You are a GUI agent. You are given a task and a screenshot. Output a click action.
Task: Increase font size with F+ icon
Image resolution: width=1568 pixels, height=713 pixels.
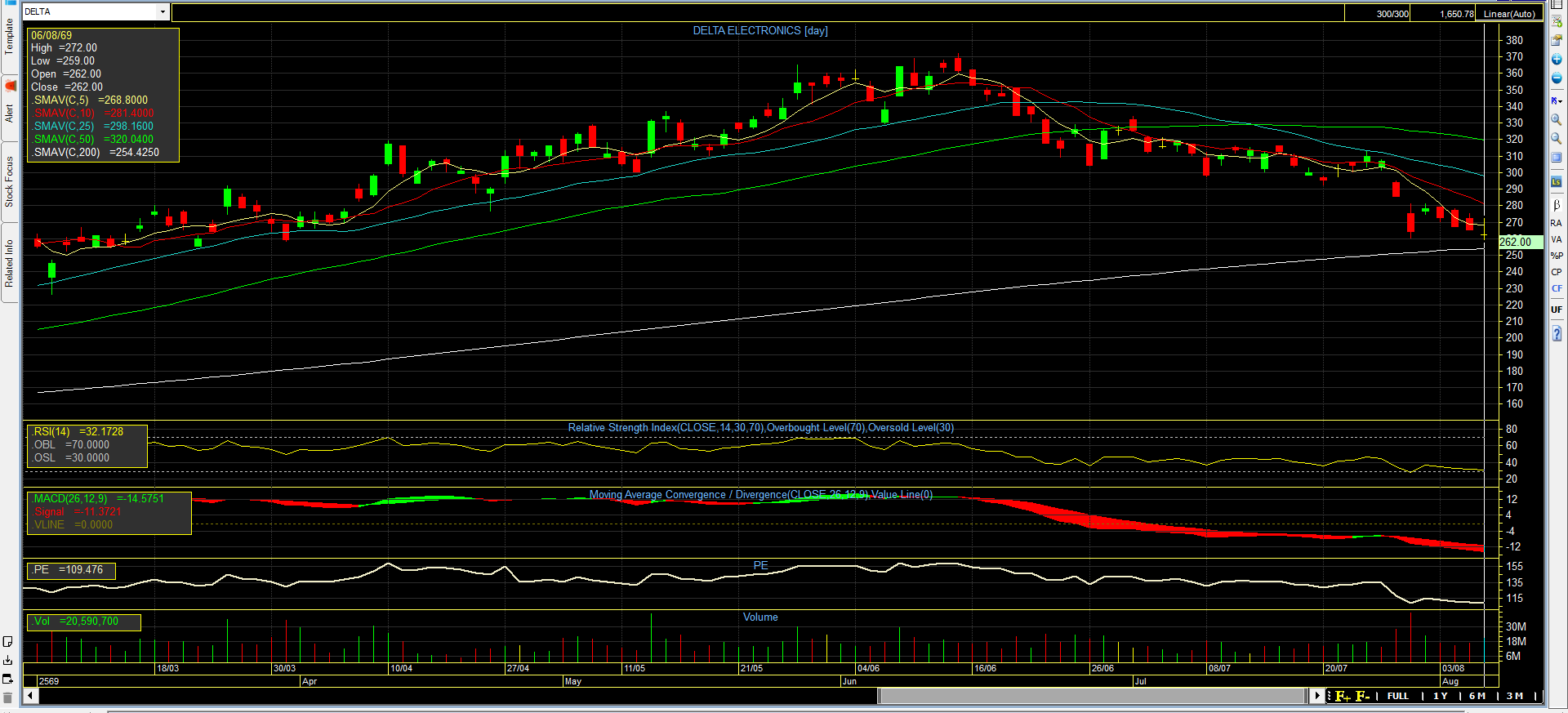[1343, 696]
